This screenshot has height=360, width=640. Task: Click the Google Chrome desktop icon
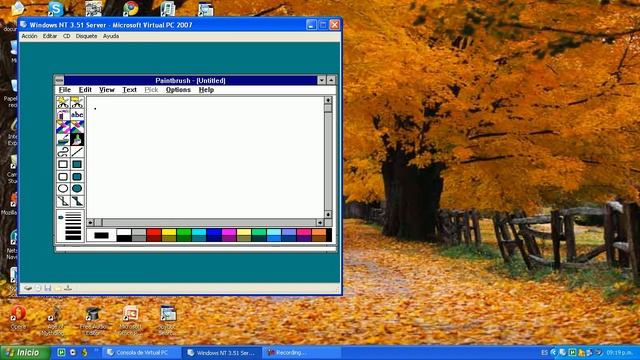[x=131, y=8]
